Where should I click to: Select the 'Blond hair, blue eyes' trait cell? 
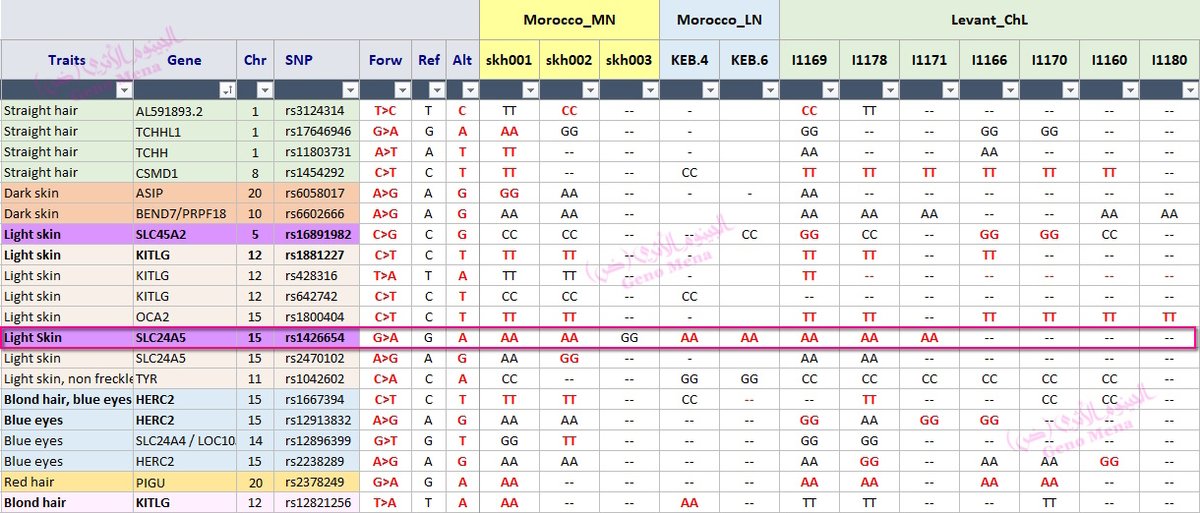66,400
